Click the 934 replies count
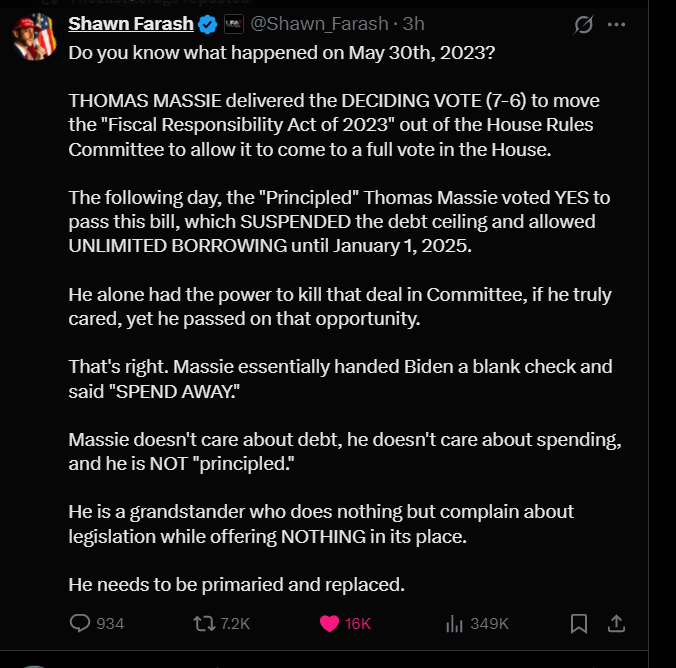This screenshot has width=676, height=668. click(x=110, y=623)
